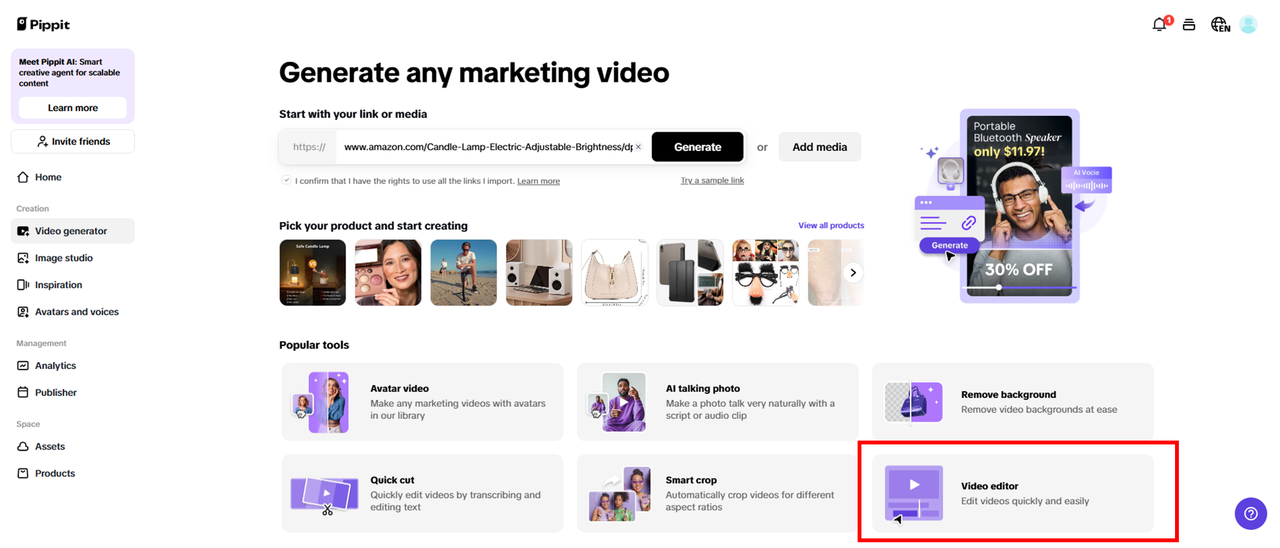Viewport: 1280px width, 548px height.
Task: Click the promo banner's purple Generate pill
Action: (x=949, y=245)
